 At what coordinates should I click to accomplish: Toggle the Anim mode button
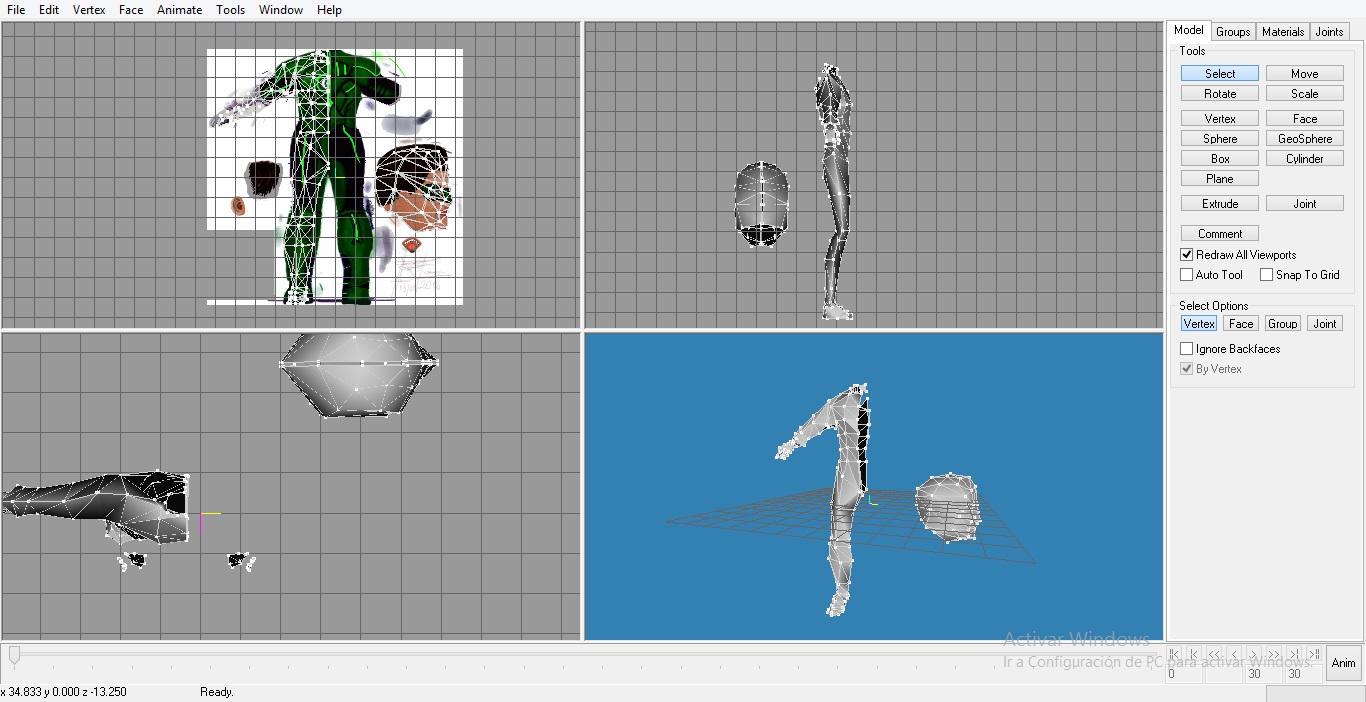click(x=1344, y=663)
